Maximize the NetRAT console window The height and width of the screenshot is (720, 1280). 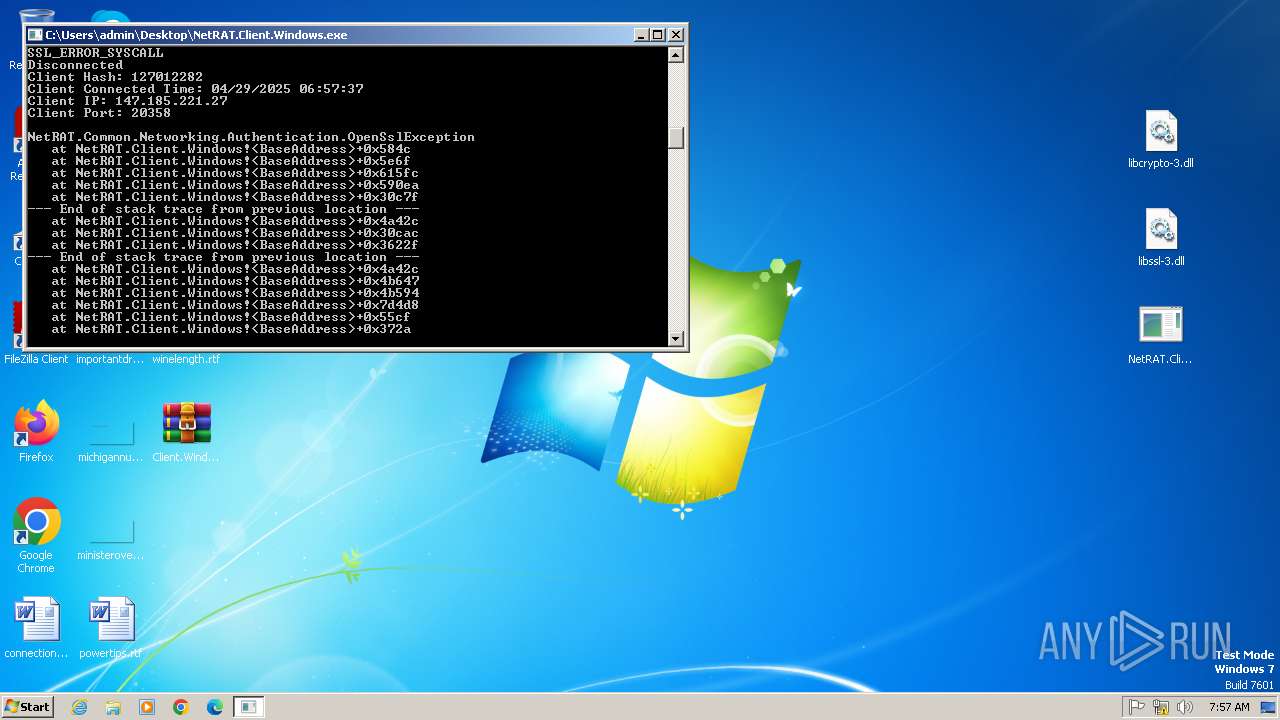(658, 34)
